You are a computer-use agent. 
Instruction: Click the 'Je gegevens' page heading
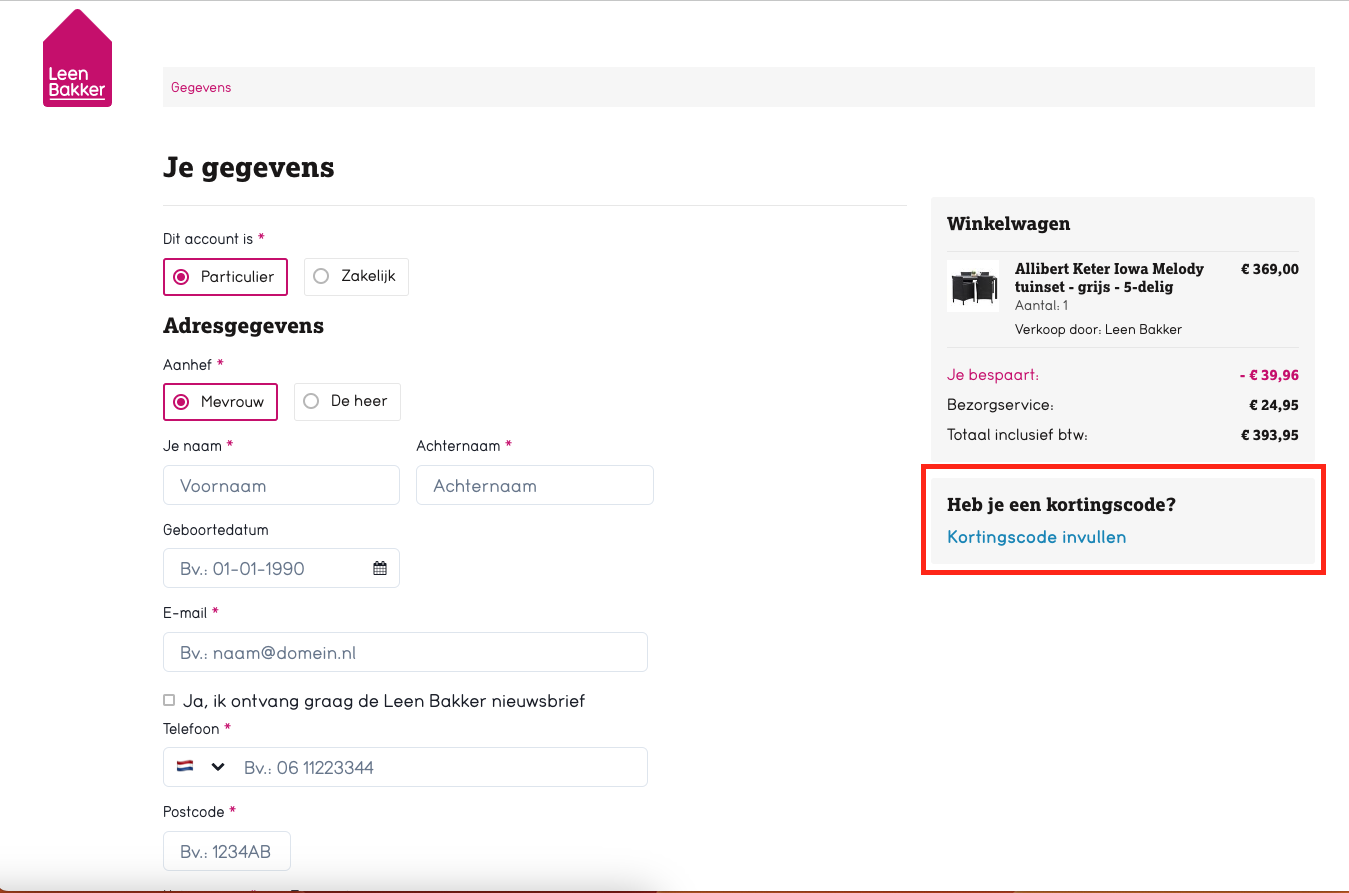(x=249, y=168)
